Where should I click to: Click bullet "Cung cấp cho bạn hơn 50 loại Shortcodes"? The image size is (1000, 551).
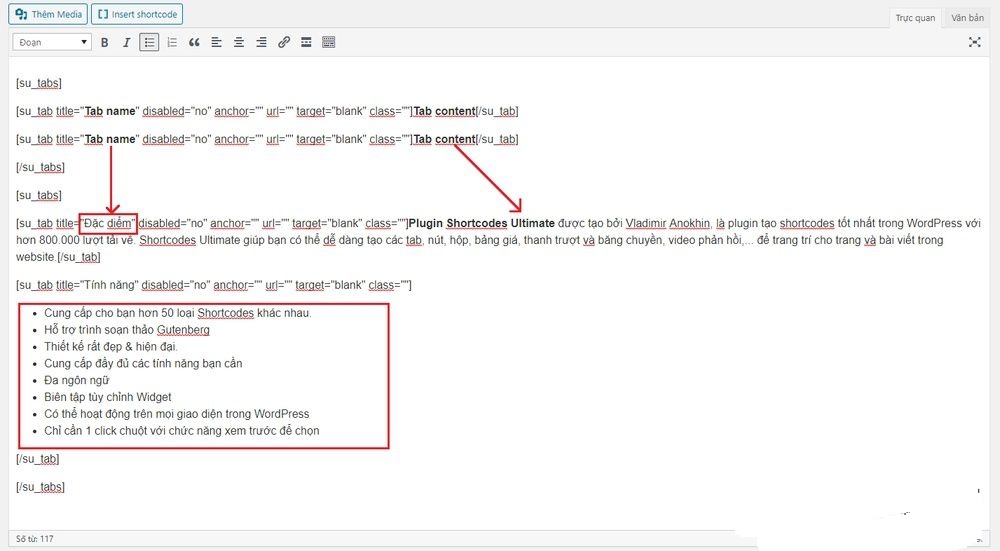pos(178,313)
